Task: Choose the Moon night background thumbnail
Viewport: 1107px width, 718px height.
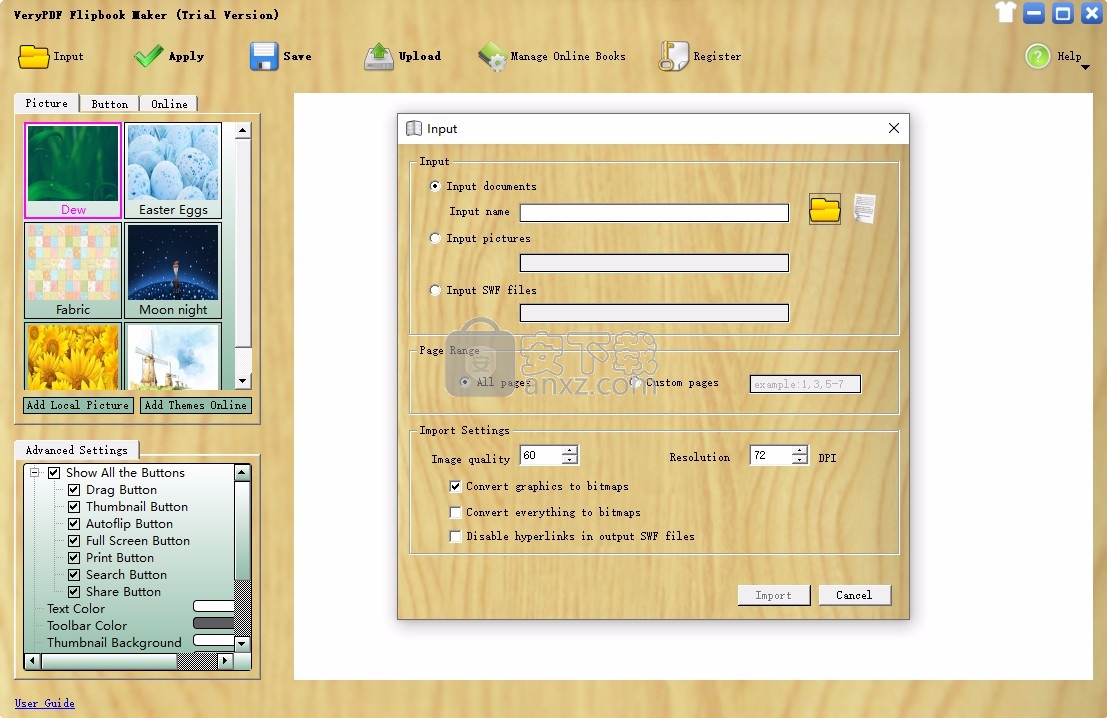Action: pyautogui.click(x=173, y=270)
